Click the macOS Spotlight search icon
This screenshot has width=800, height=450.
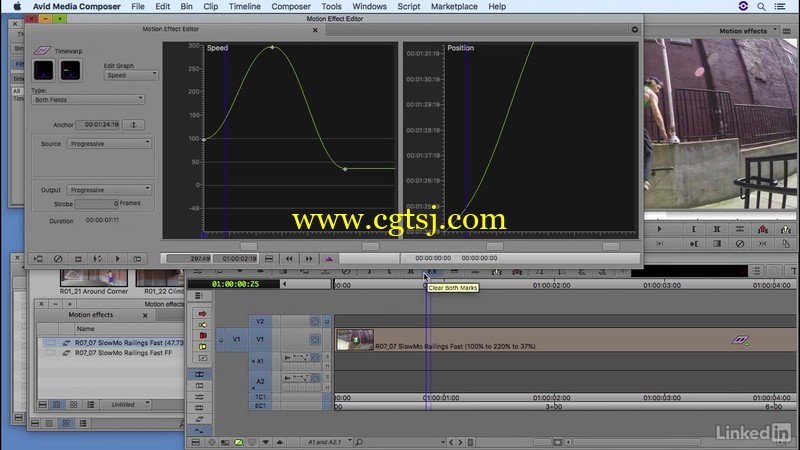[761, 7]
